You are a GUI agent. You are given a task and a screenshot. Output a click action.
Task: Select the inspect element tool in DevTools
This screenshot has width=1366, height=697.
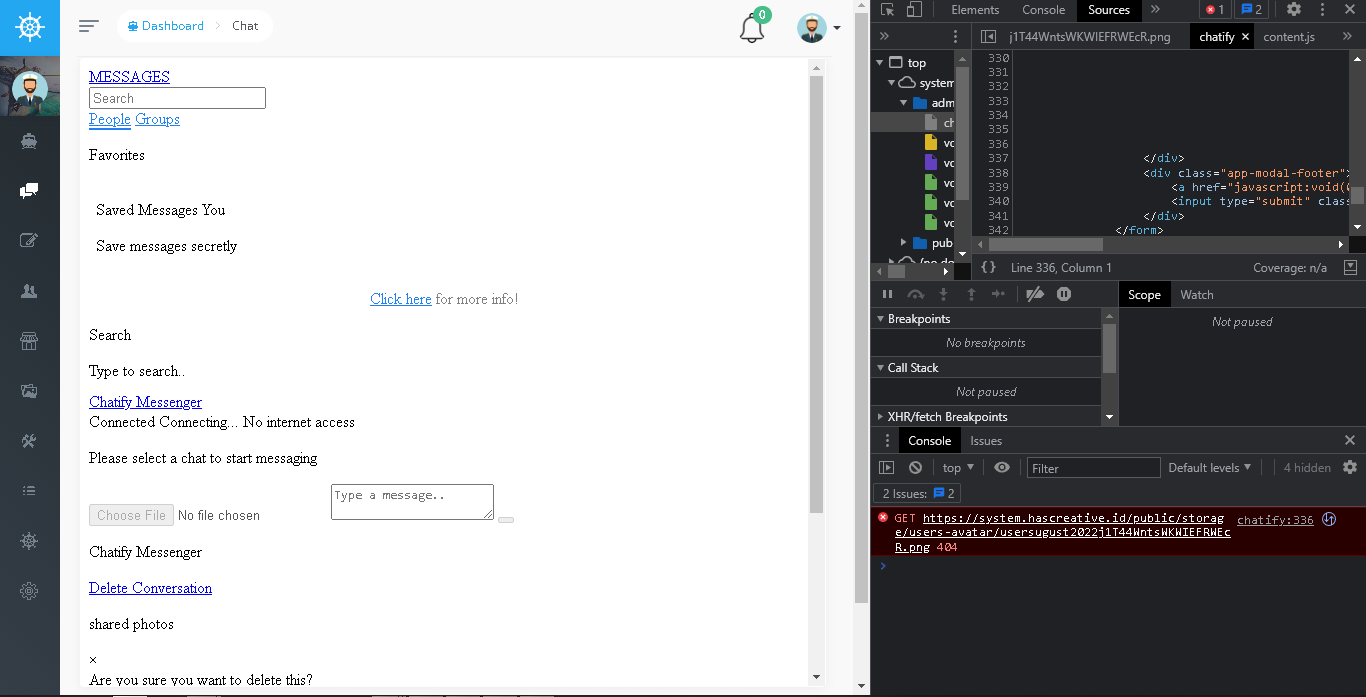coord(885,9)
